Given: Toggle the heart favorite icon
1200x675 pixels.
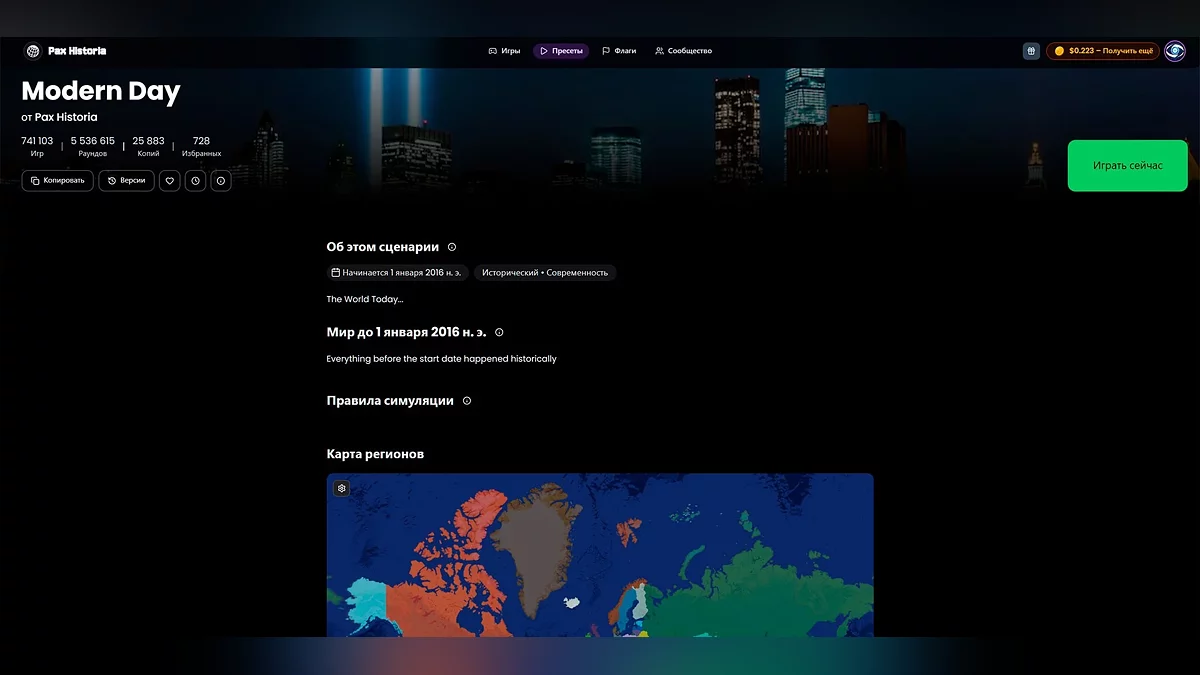Looking at the screenshot, I should [170, 181].
